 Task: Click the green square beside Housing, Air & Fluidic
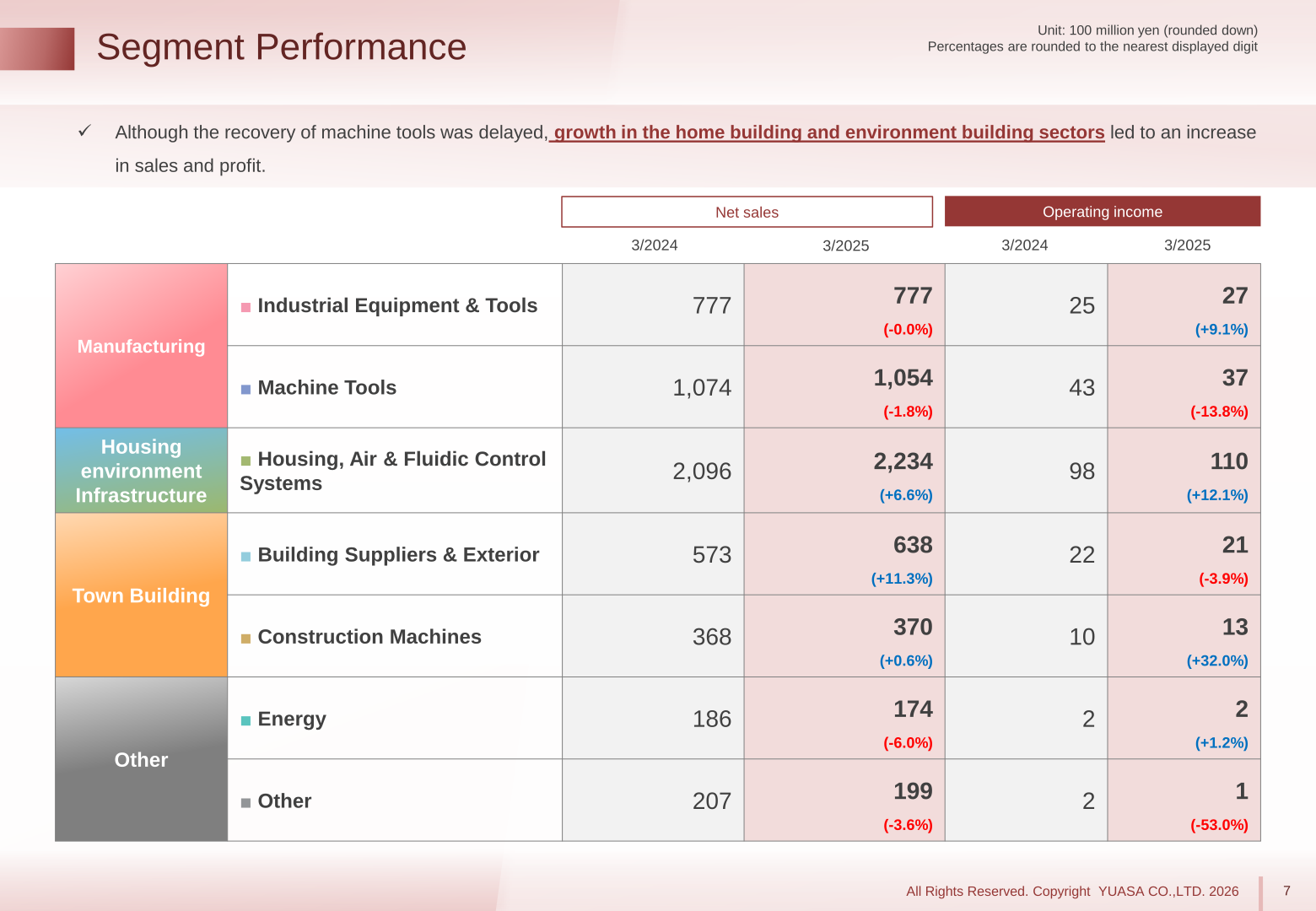coord(245,461)
